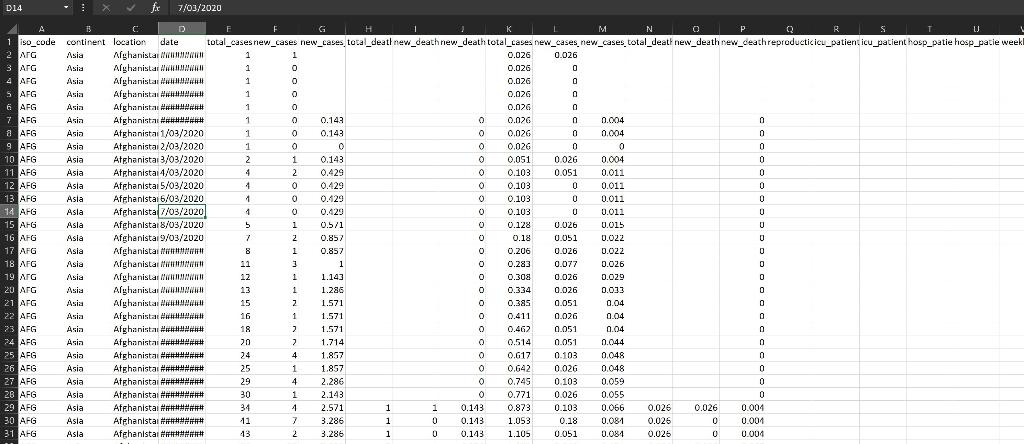Select date cell 9/03/2020

pos(182,238)
